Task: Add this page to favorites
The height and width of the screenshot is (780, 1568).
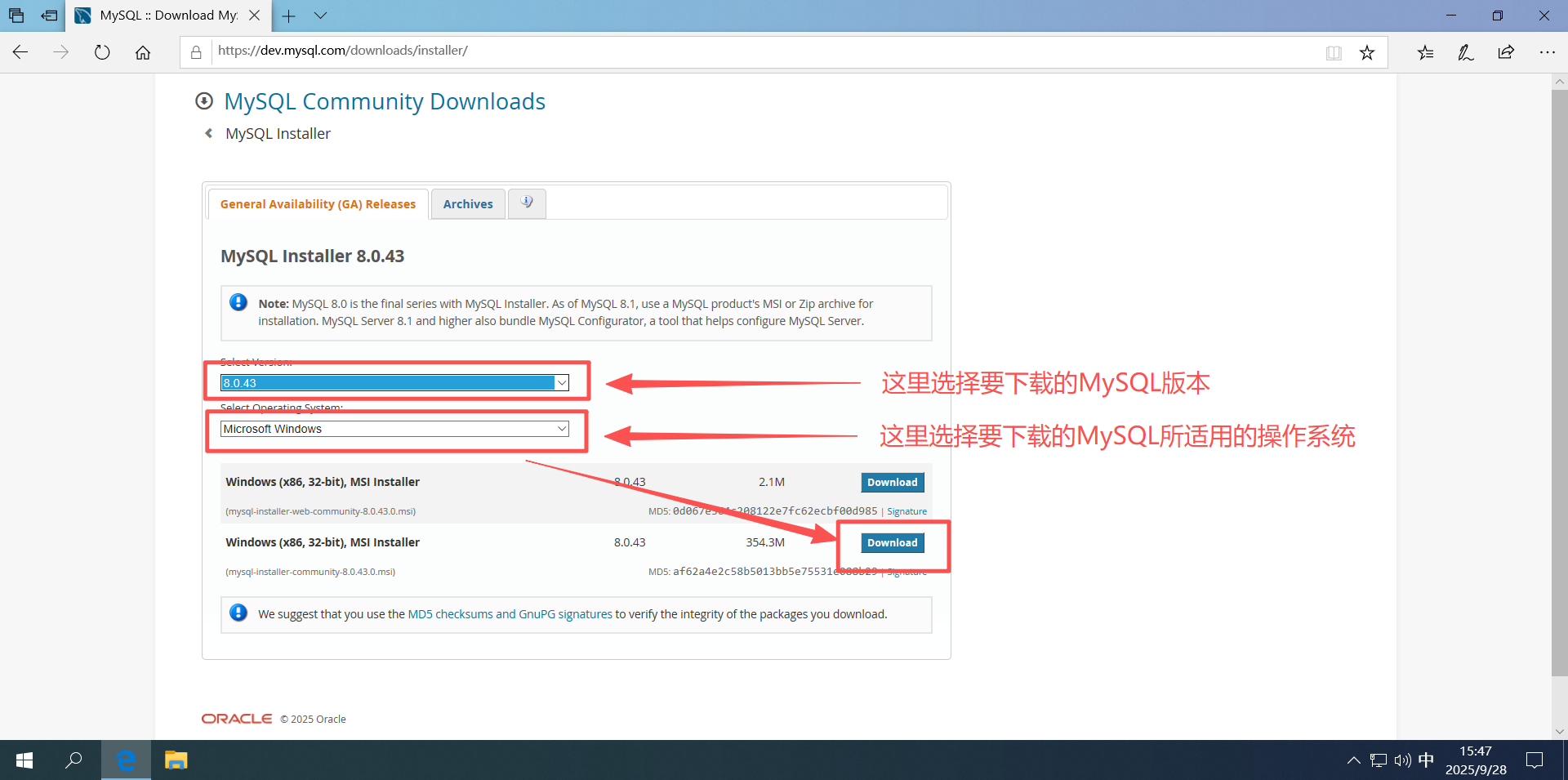Action: 1367,53
